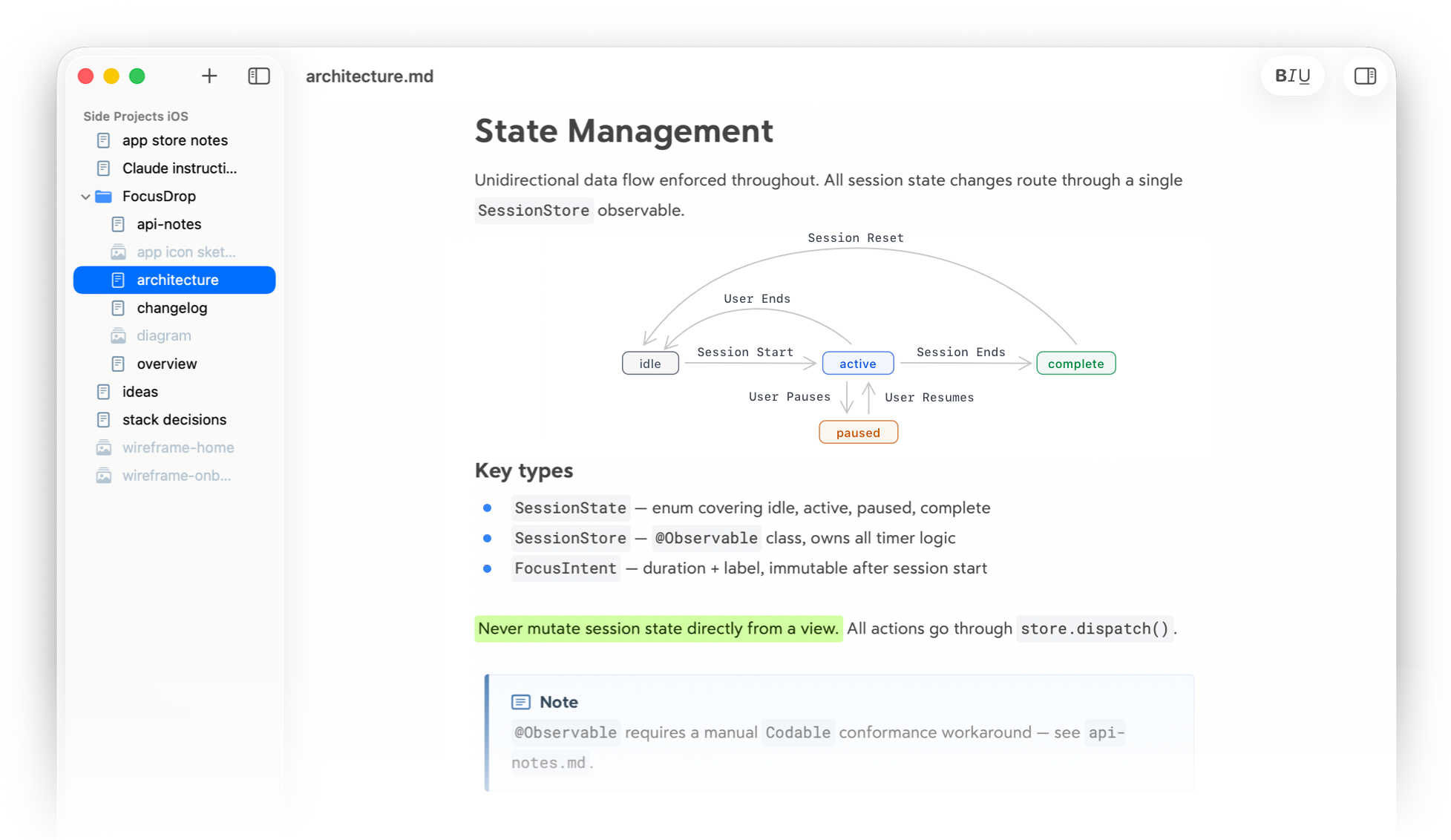Viewport: 1451px width, 840px height.
Task: Collapse the FocusDrop folder chevron
Action: pos(85,197)
